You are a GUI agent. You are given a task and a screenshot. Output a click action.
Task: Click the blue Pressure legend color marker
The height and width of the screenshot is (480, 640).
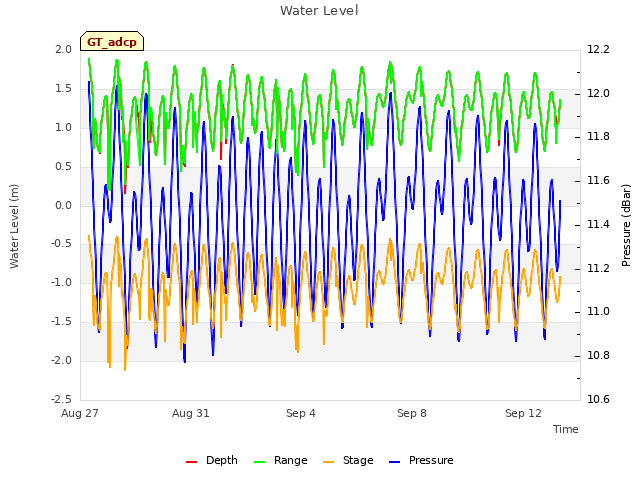pos(394,462)
